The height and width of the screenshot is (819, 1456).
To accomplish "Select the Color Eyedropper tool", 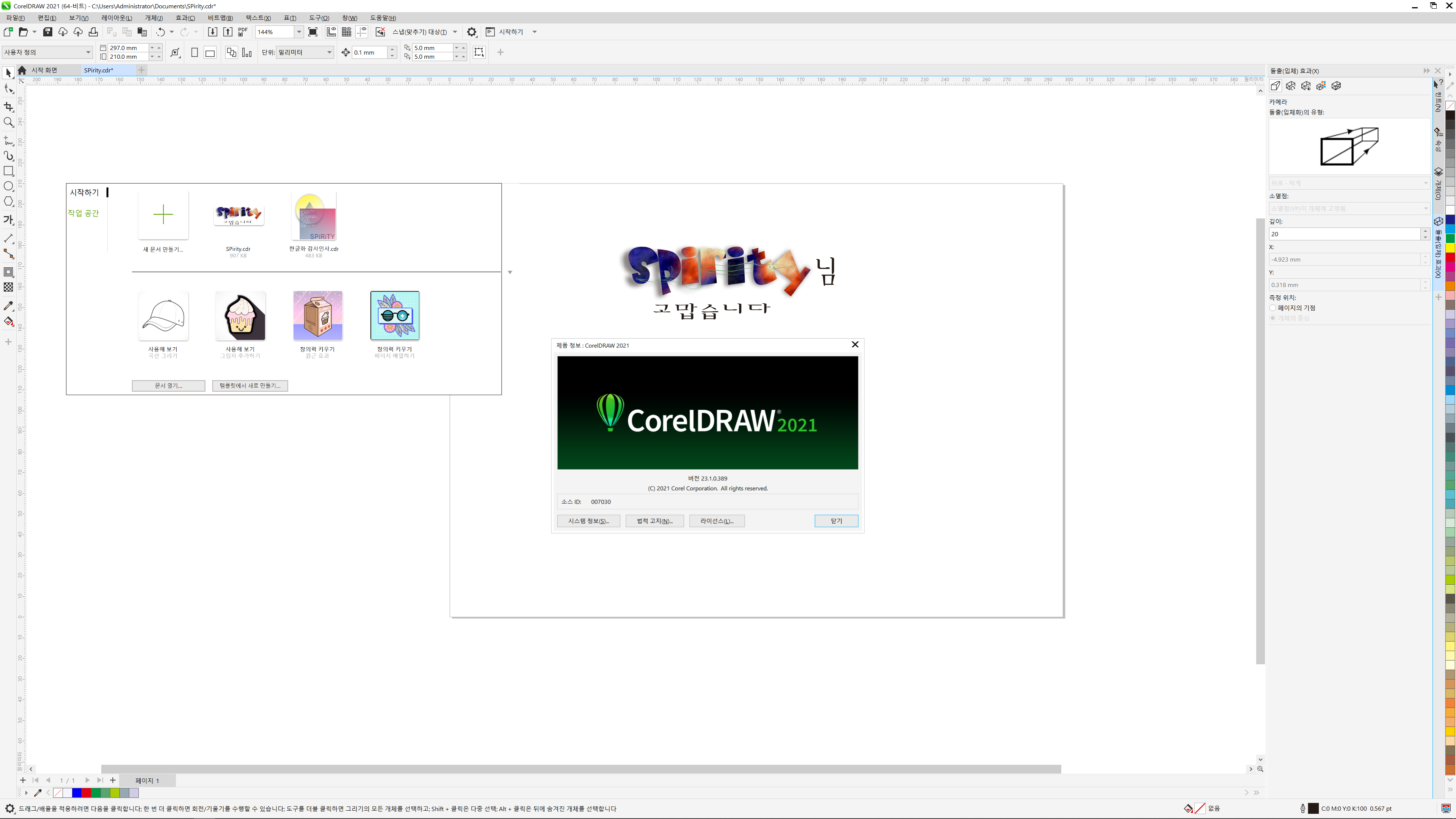I will (x=8, y=306).
